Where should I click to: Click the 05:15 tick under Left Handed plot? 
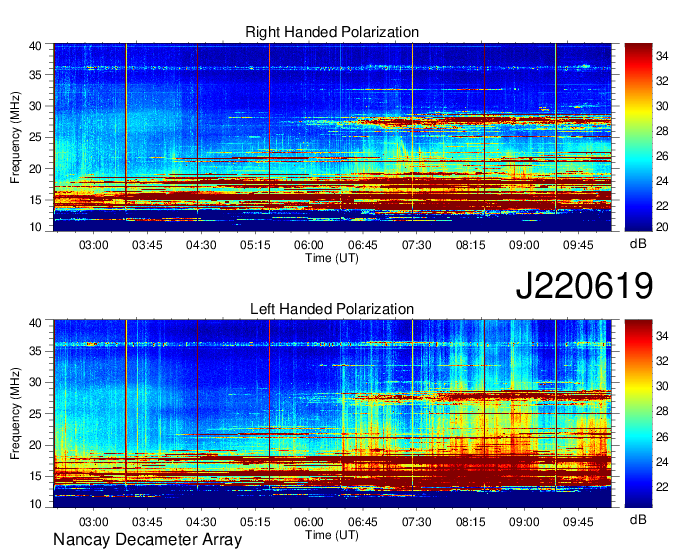pyautogui.click(x=255, y=521)
